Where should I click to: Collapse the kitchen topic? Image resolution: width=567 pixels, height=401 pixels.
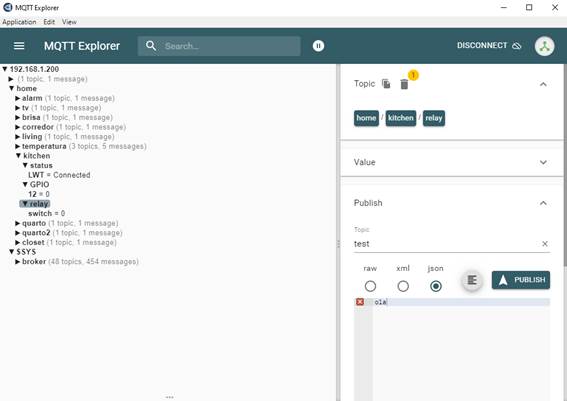18,156
